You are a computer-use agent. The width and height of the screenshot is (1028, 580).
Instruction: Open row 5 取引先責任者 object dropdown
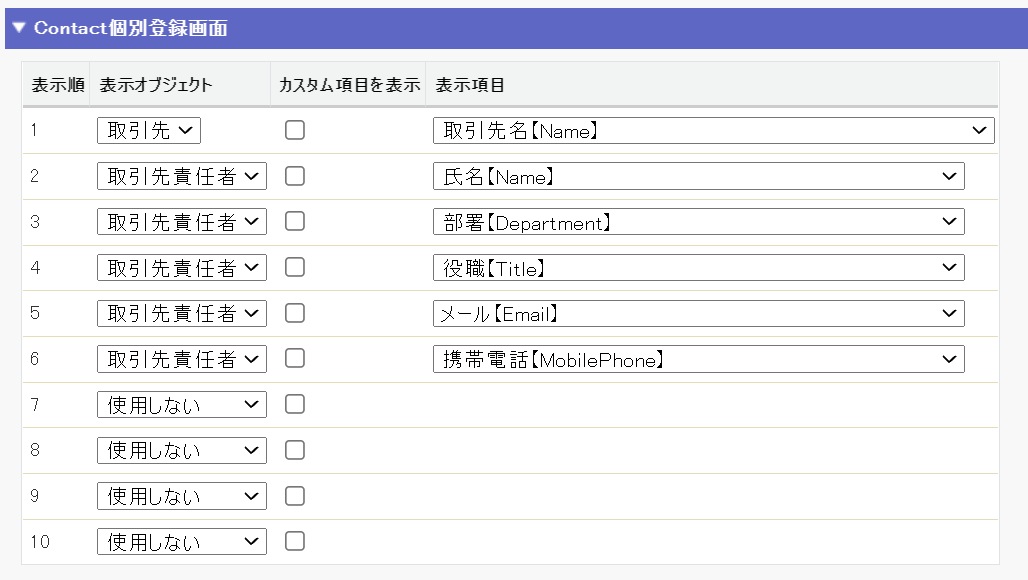click(x=182, y=313)
